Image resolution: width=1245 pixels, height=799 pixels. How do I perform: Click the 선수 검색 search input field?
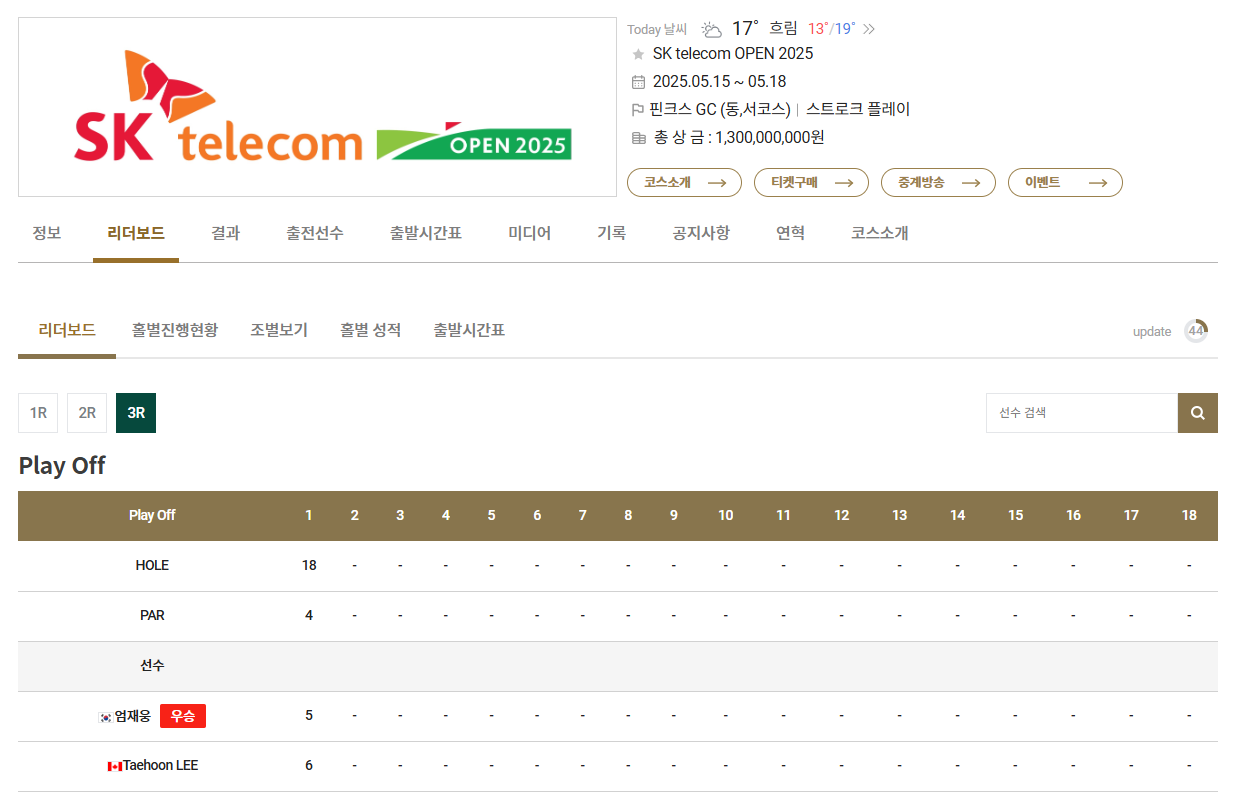point(1082,413)
